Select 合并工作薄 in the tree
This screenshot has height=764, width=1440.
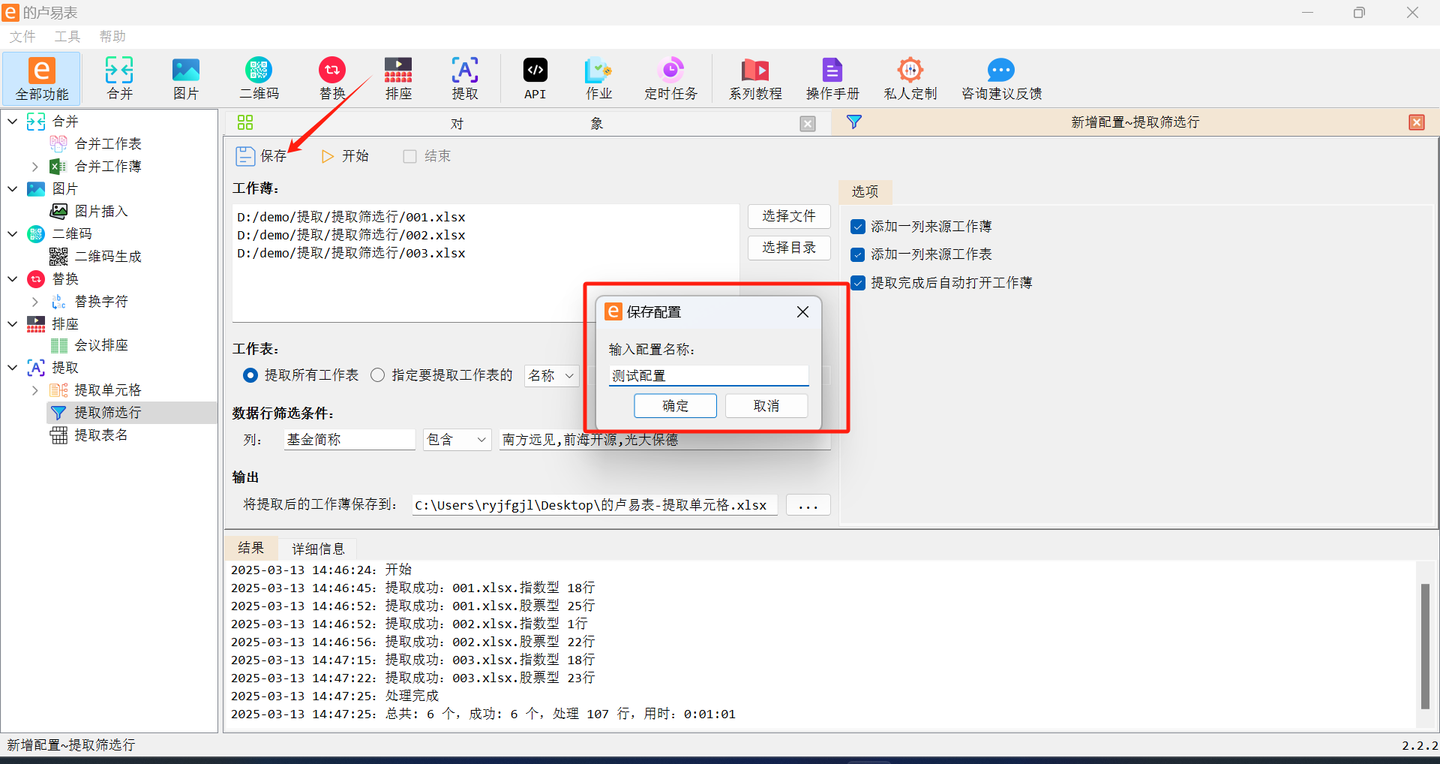108,166
